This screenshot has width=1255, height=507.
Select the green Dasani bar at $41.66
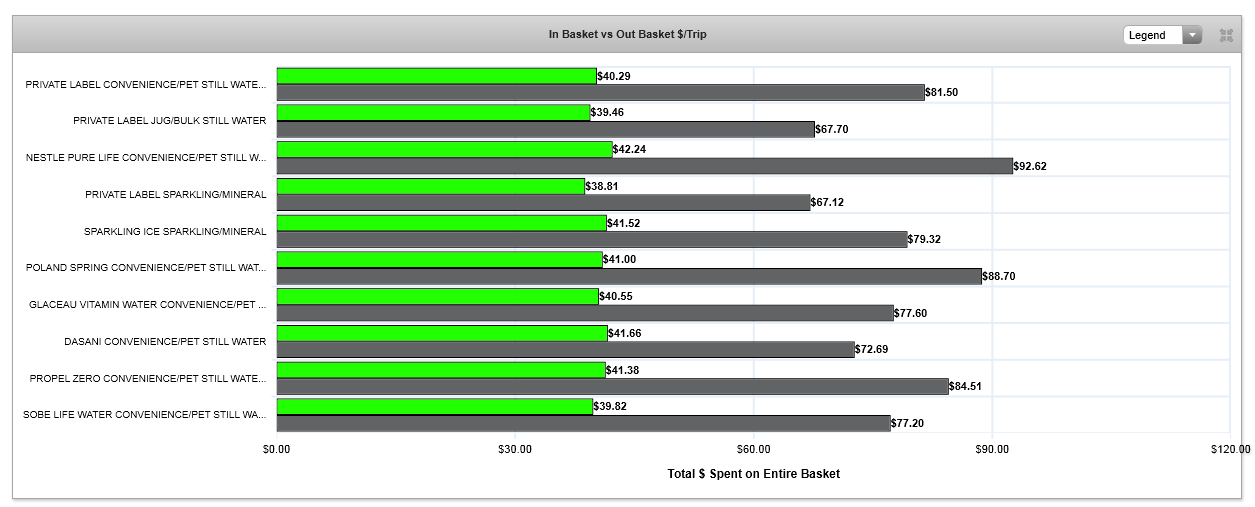(x=442, y=332)
